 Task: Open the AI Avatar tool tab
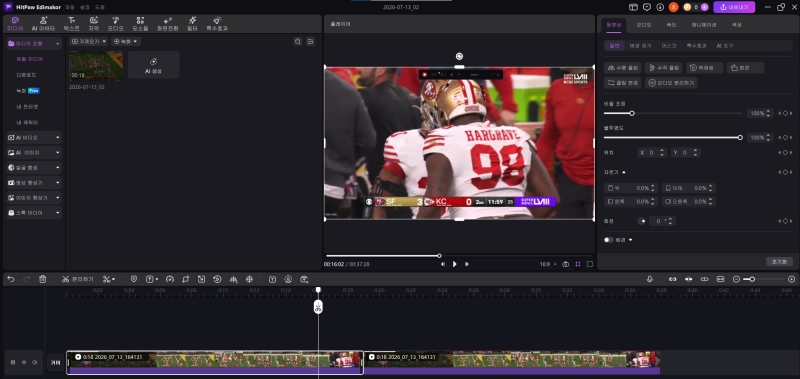pos(43,23)
